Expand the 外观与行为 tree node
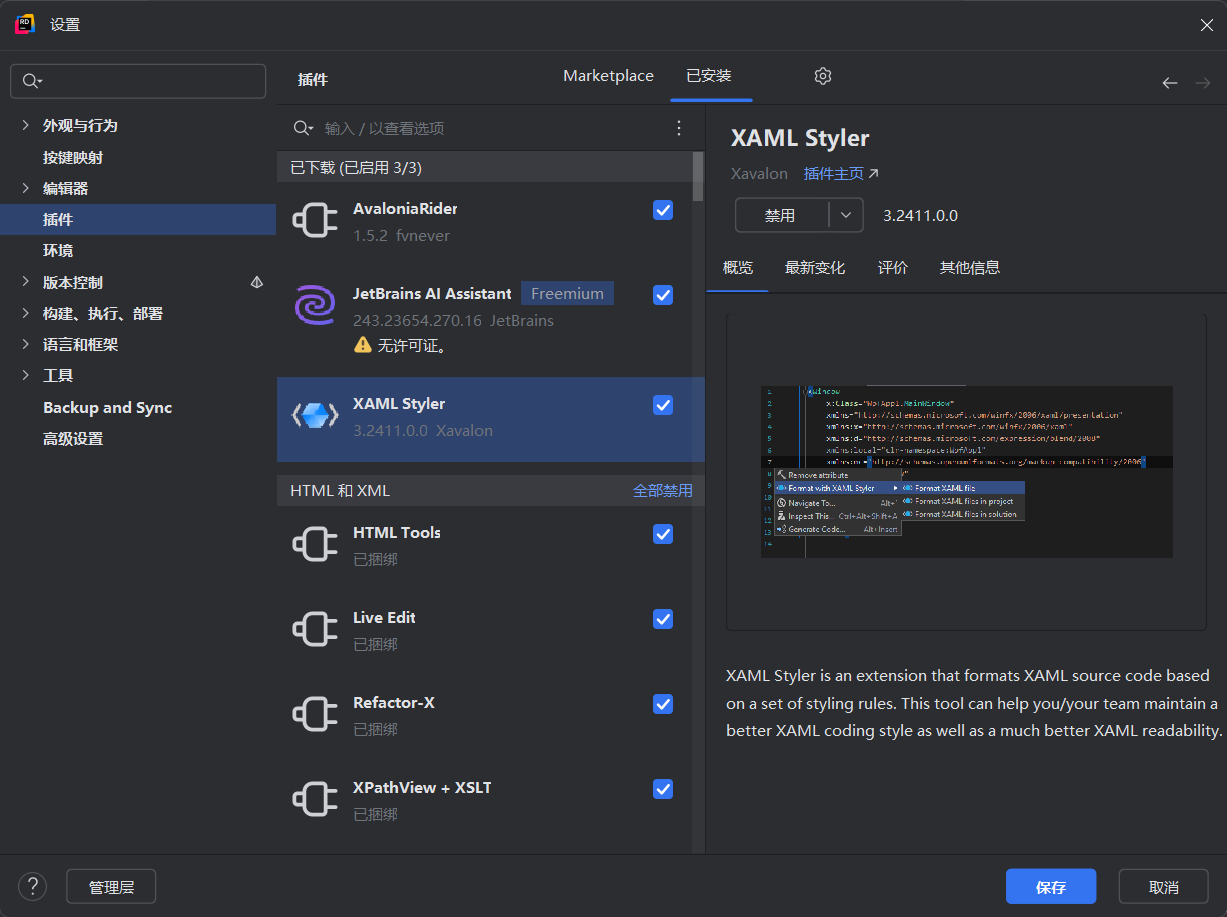 (26, 125)
